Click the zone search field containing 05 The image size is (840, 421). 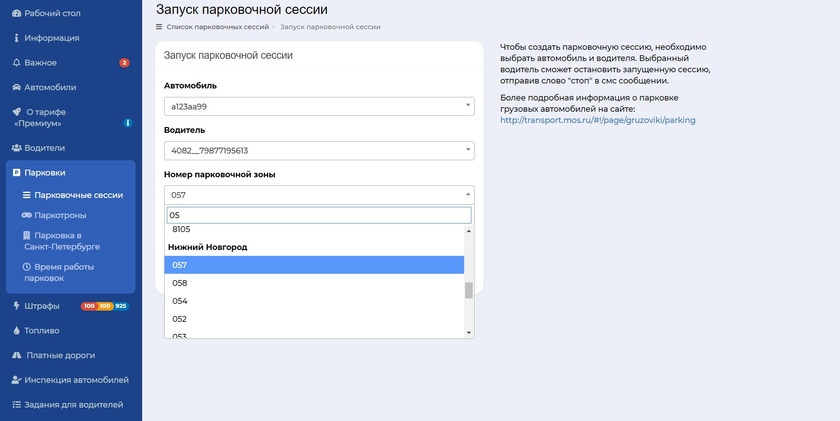tap(319, 215)
